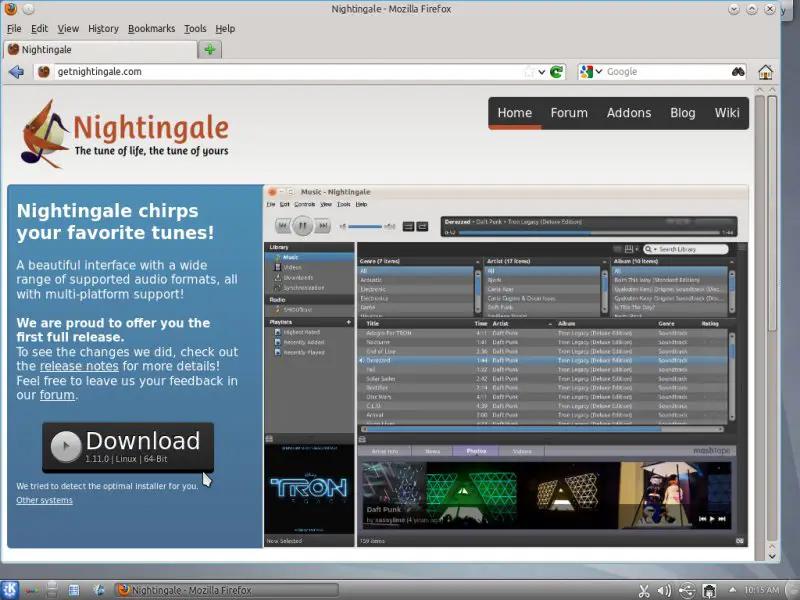Click the heading Nightingale chirps your favorite tunes
This screenshot has width=800, height=600.
click(115, 222)
